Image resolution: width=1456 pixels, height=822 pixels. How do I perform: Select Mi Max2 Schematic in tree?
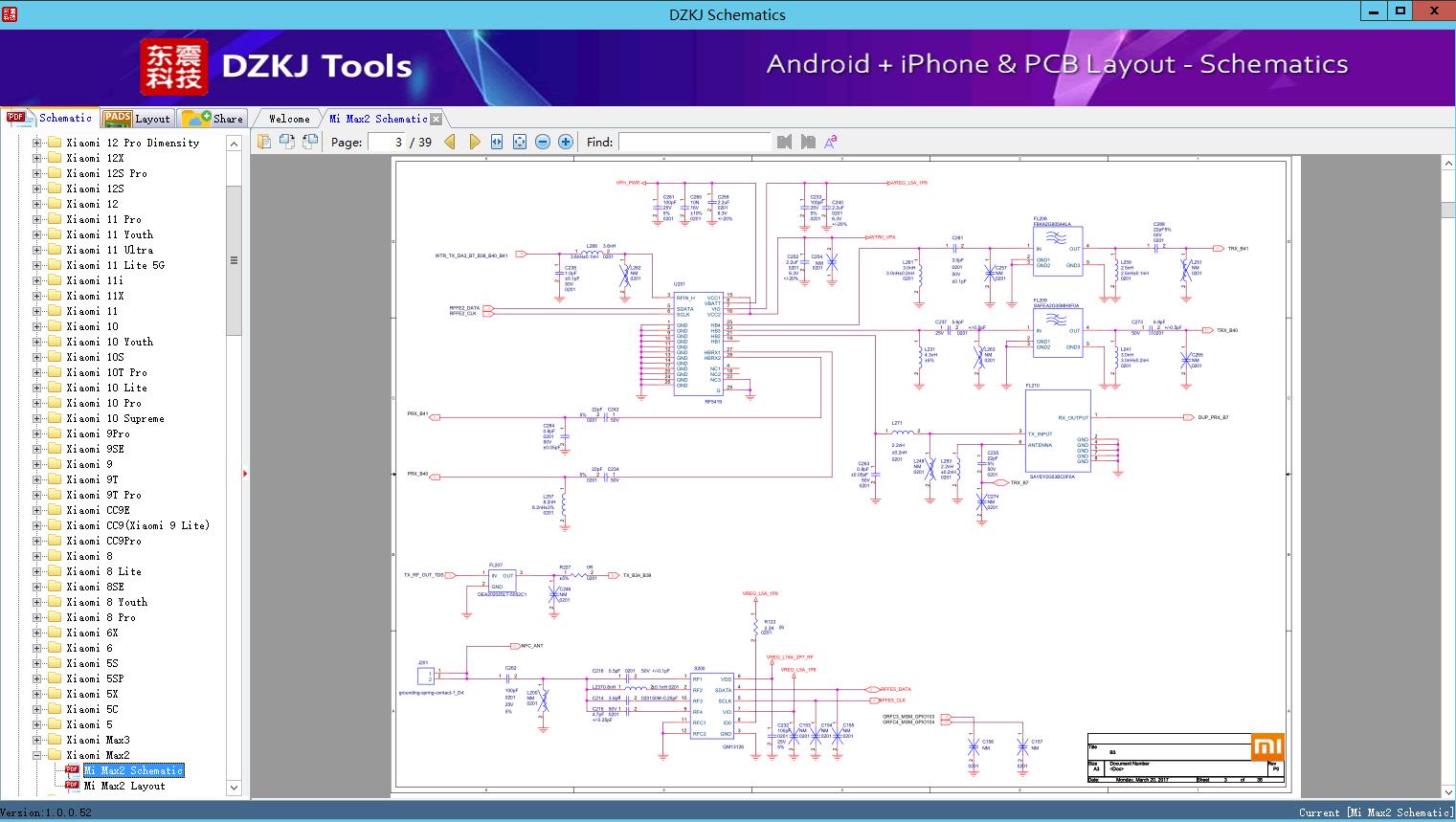tap(133, 770)
